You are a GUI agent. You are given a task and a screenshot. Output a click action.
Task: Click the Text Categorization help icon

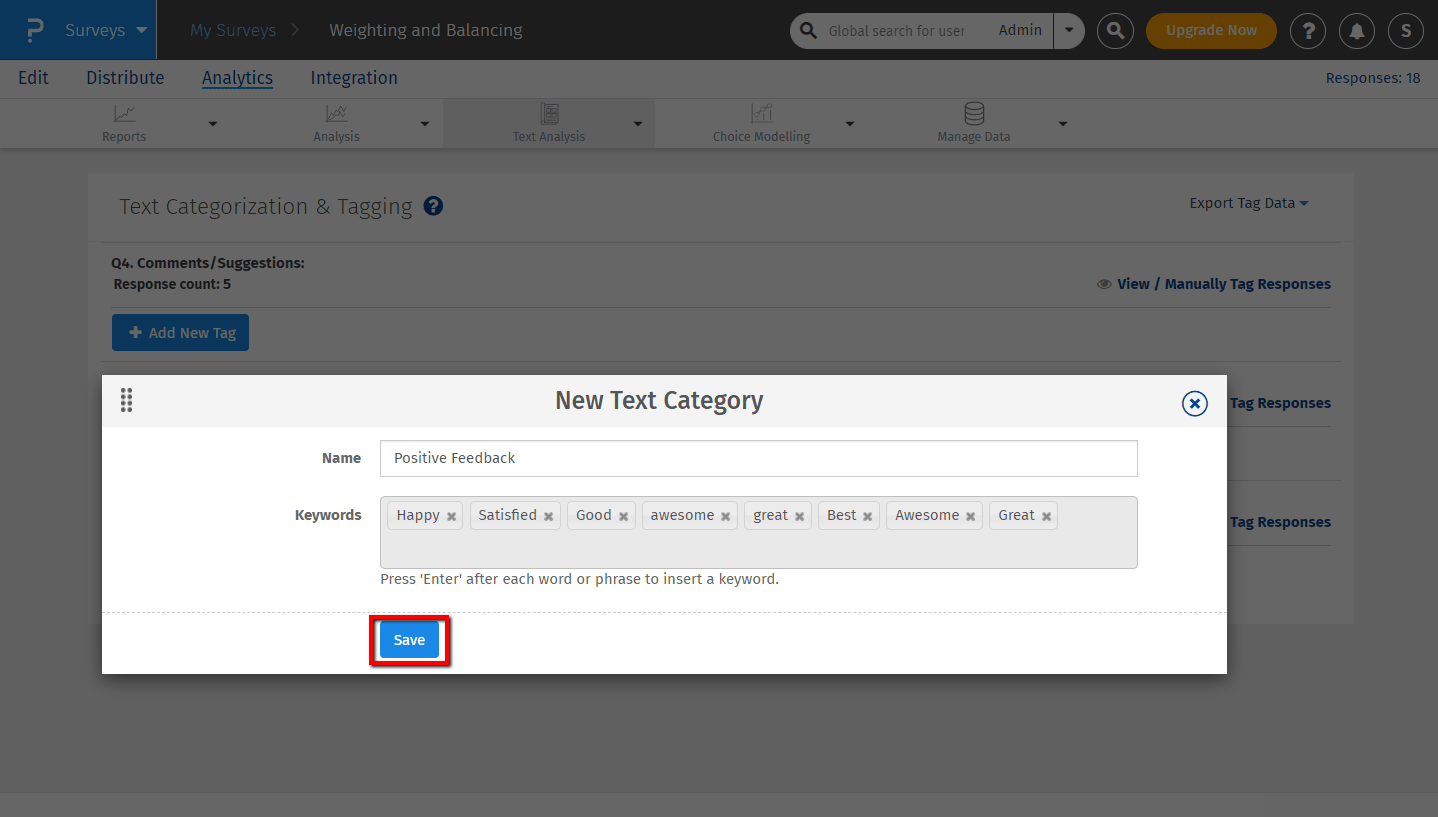(x=433, y=206)
